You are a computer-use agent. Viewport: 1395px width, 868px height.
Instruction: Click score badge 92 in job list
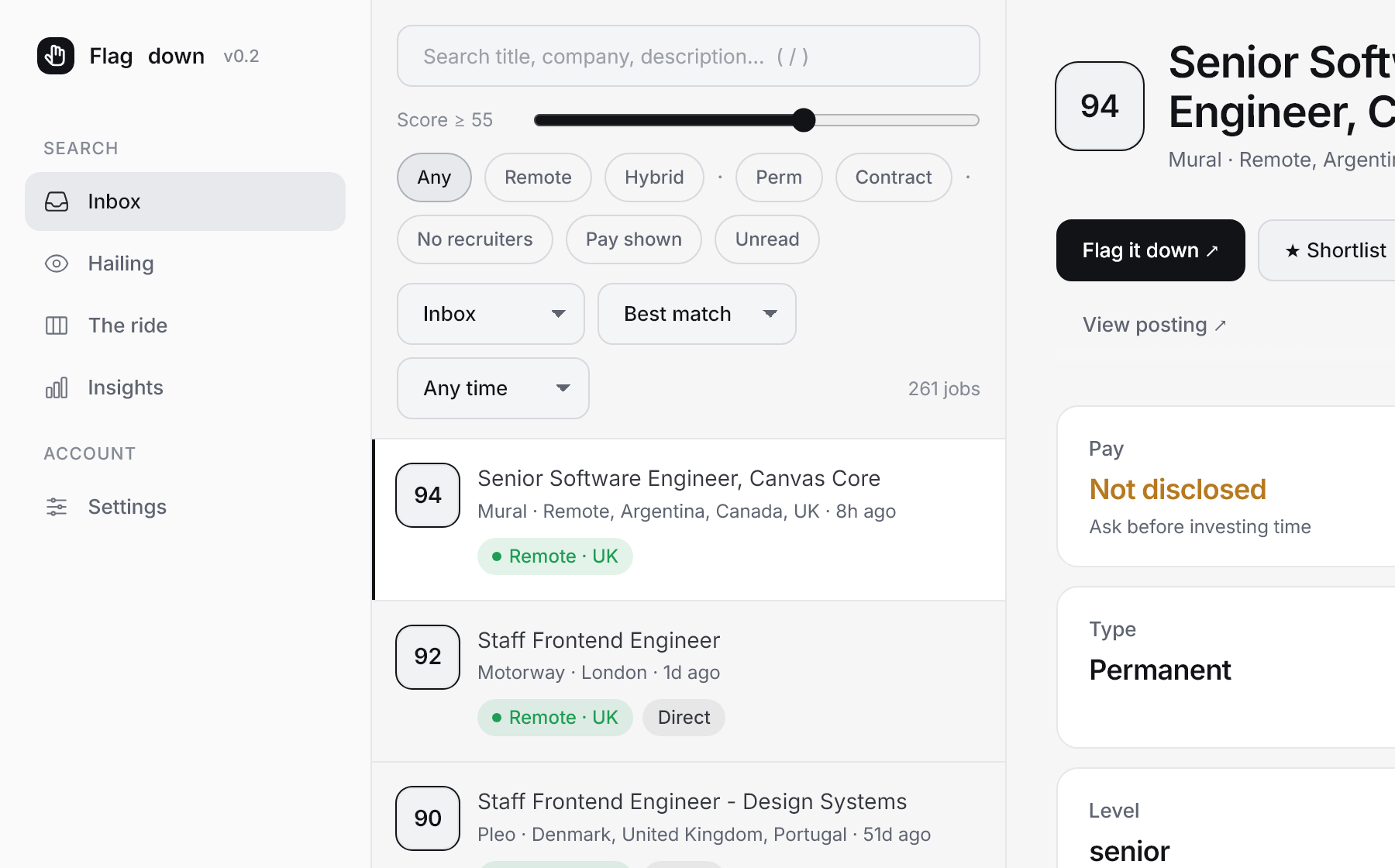428,657
